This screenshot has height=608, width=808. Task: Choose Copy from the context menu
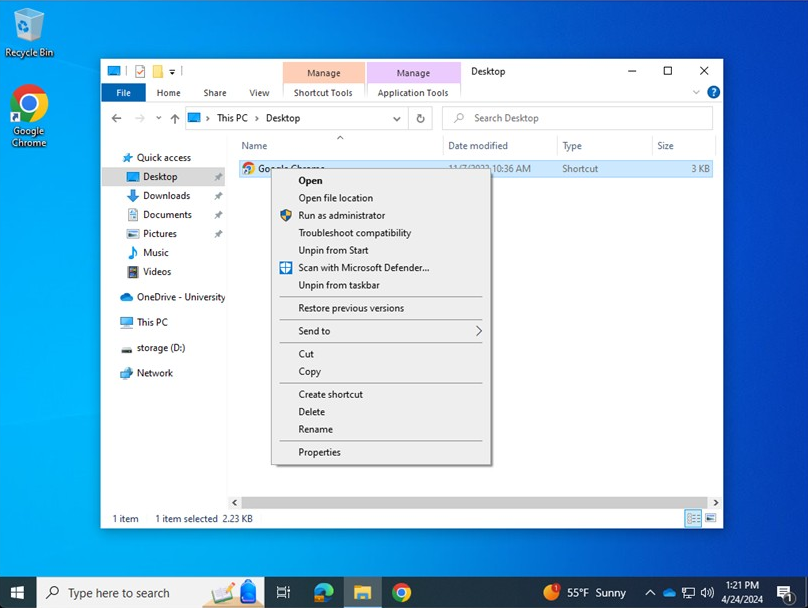point(381,371)
